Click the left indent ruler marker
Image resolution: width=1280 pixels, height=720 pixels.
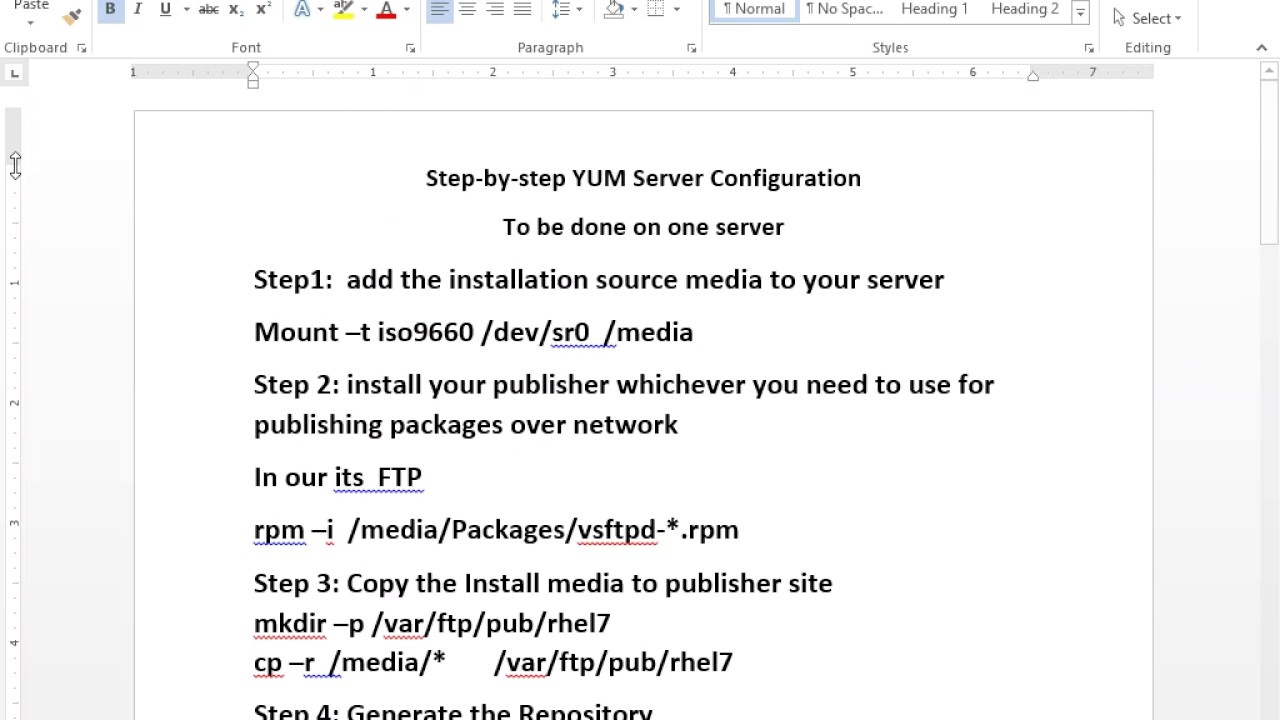coord(253,83)
